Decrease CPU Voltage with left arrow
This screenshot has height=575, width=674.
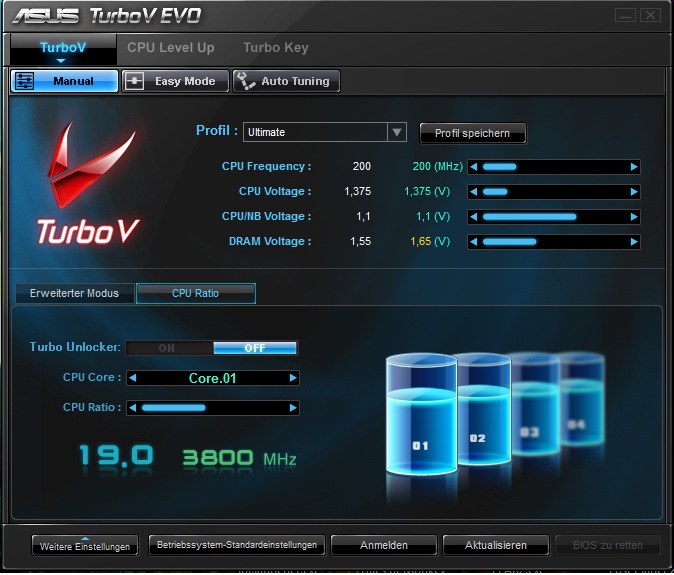(x=473, y=192)
